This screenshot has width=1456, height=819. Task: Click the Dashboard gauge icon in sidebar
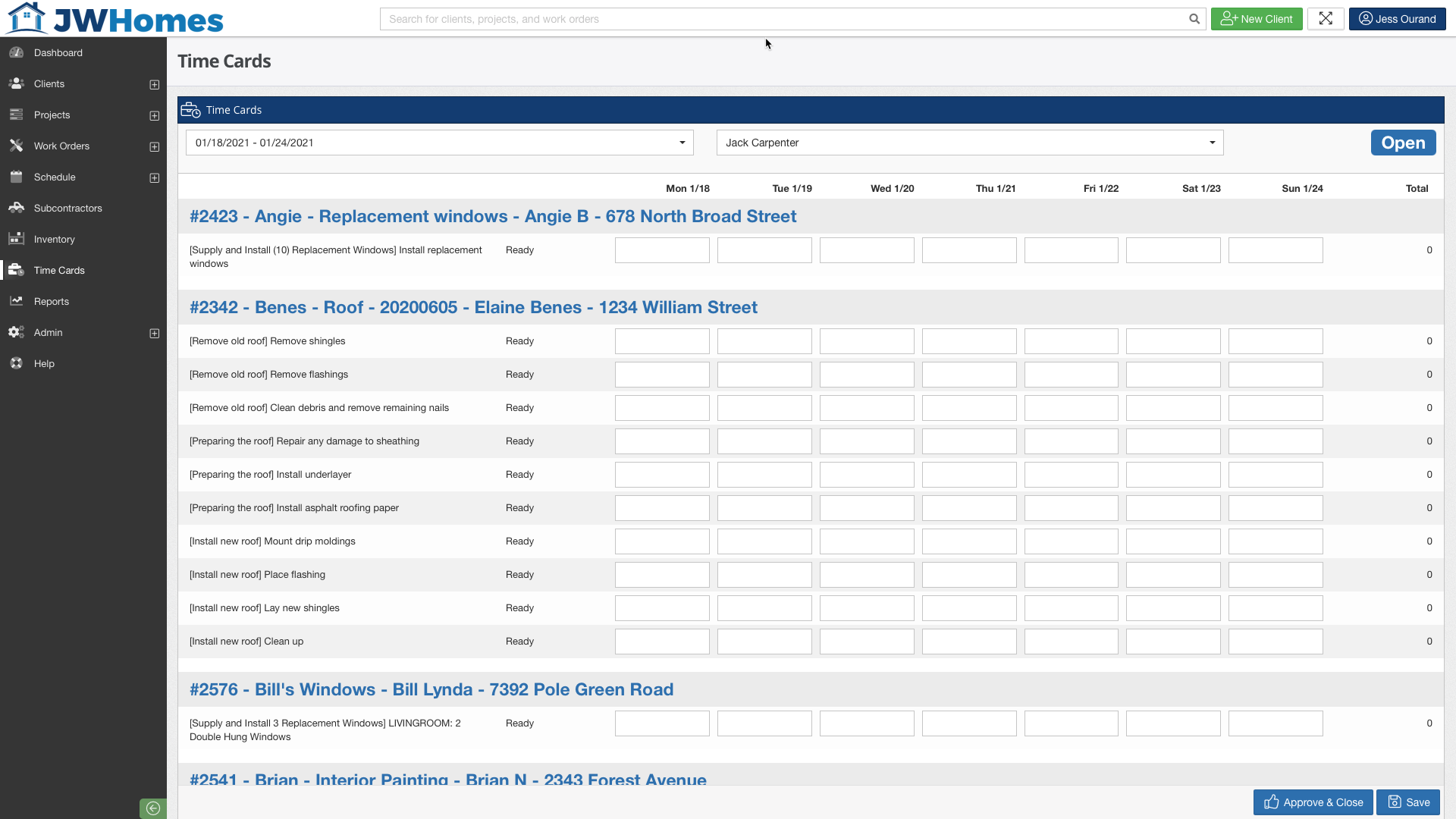(16, 52)
